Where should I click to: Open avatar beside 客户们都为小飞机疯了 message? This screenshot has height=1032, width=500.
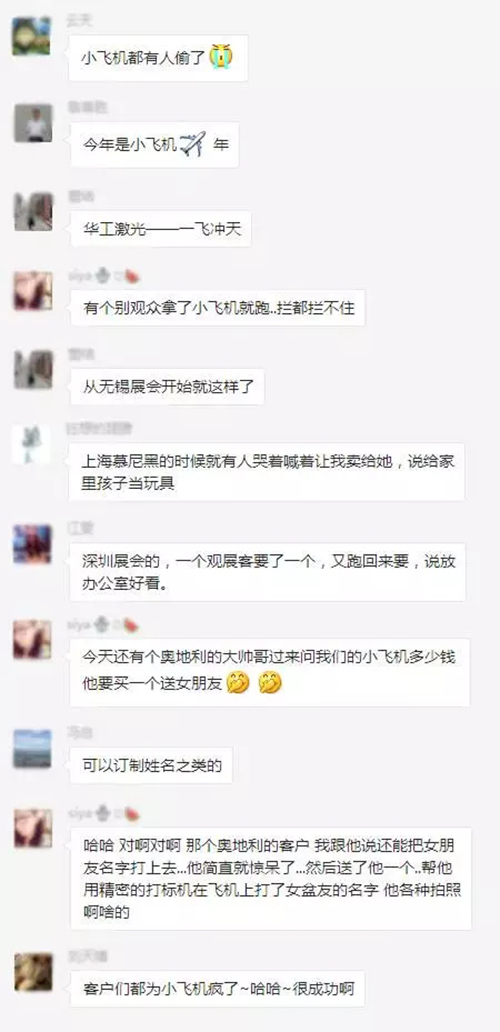point(33,972)
